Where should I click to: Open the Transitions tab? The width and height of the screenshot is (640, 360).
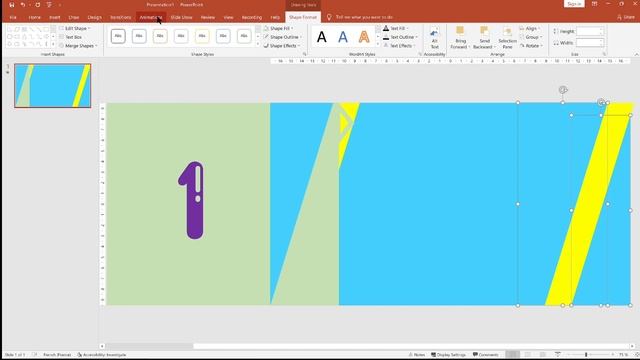click(121, 18)
